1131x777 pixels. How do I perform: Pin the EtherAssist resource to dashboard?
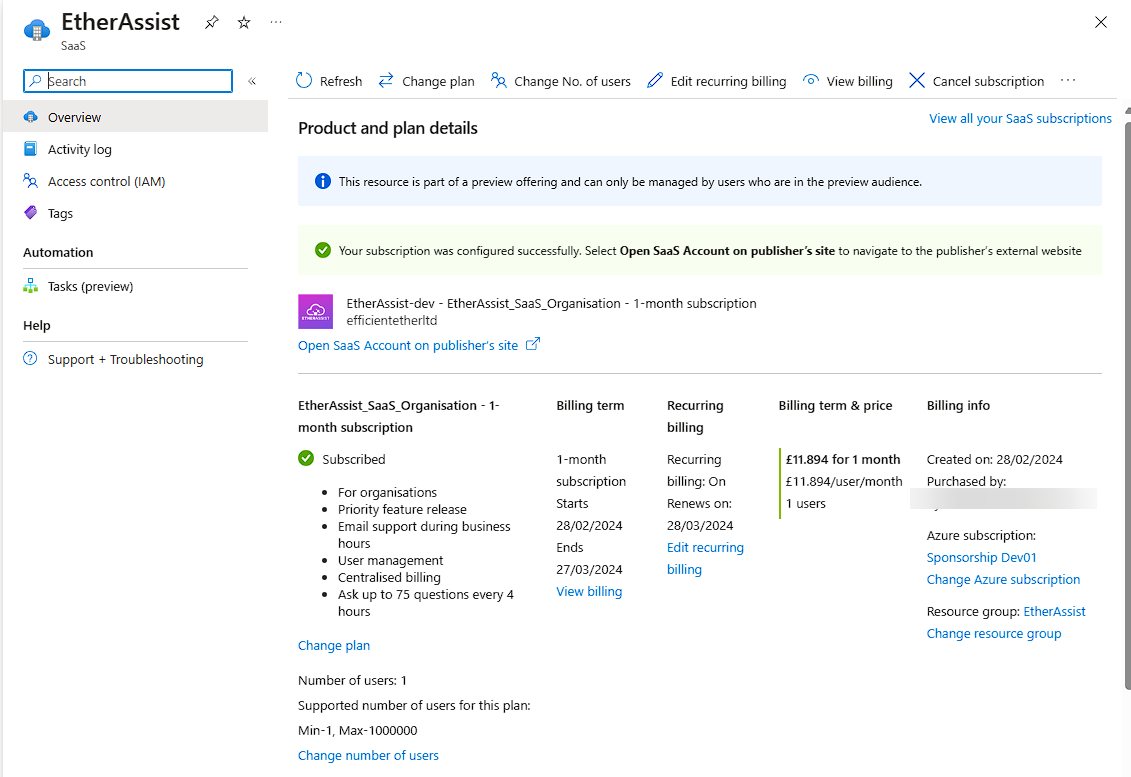(211, 22)
